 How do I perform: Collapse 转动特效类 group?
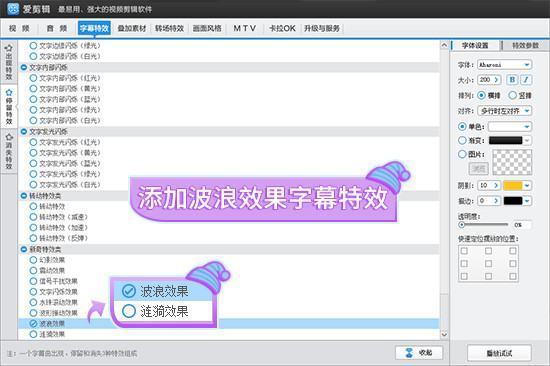tap(24, 196)
